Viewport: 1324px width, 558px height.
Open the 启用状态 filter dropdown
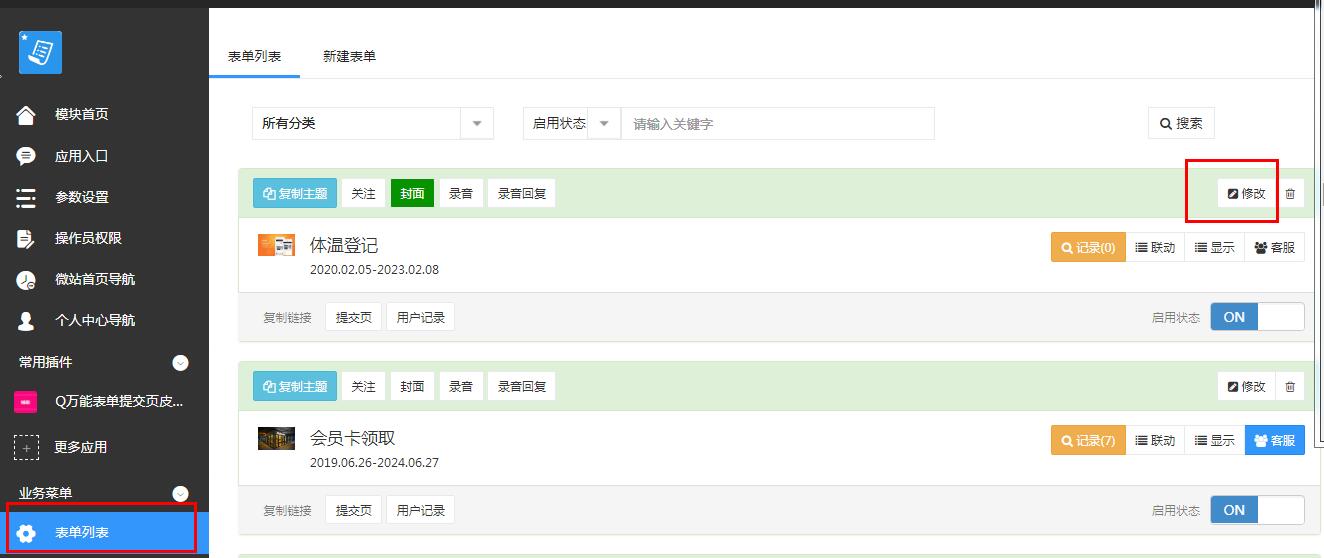point(571,124)
